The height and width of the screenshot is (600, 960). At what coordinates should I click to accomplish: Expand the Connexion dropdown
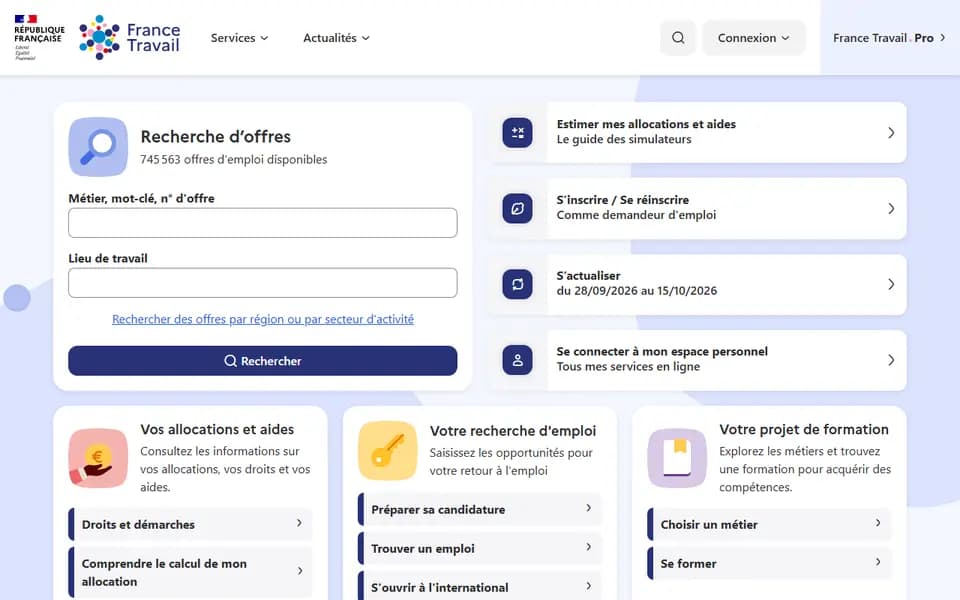(x=754, y=38)
